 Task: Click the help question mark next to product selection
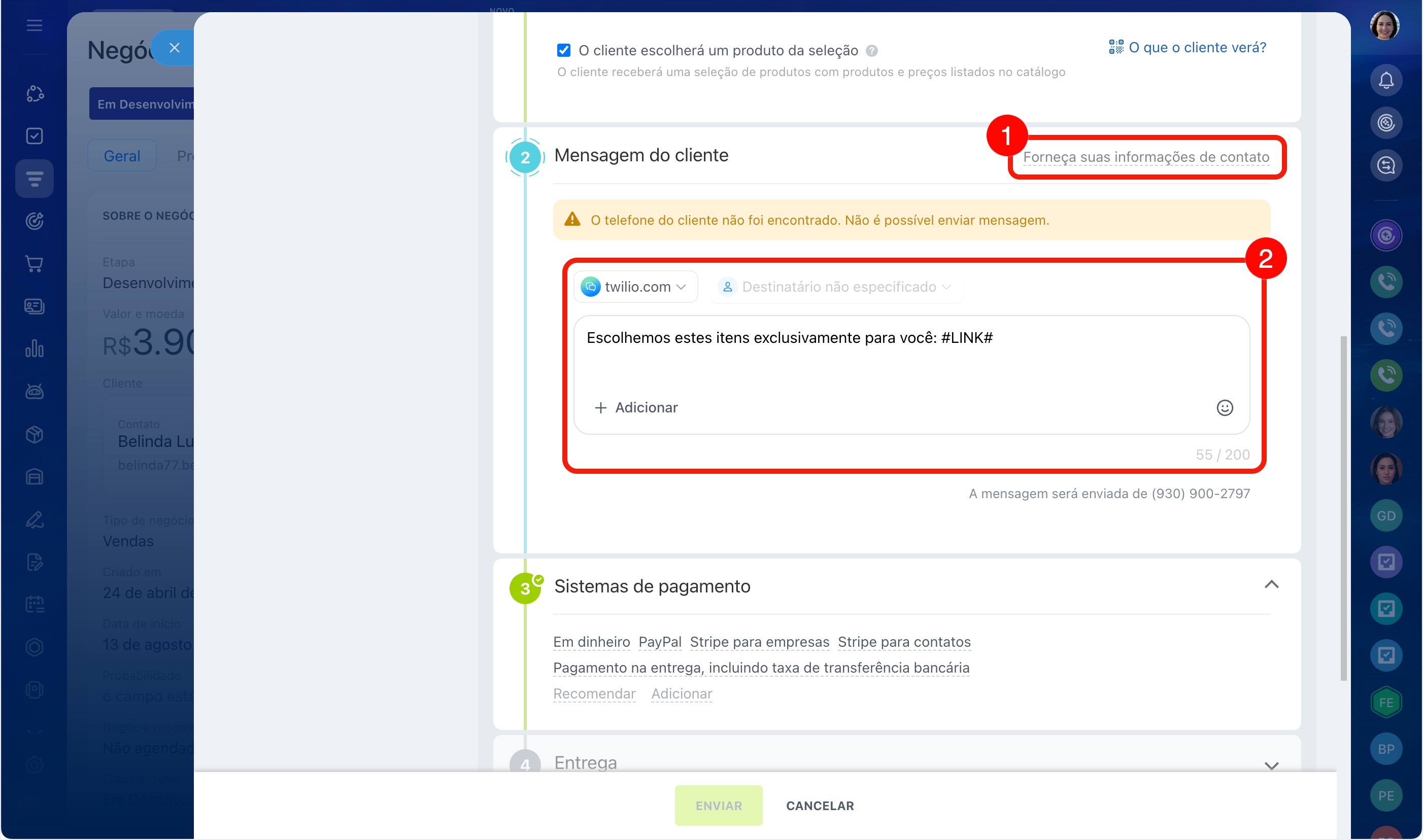(x=871, y=51)
